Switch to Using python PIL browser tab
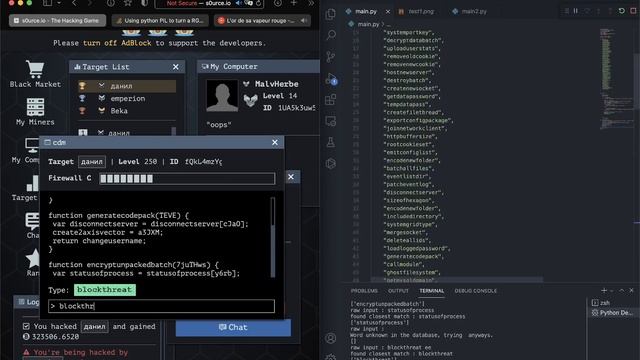The image size is (640, 360). [160, 20]
